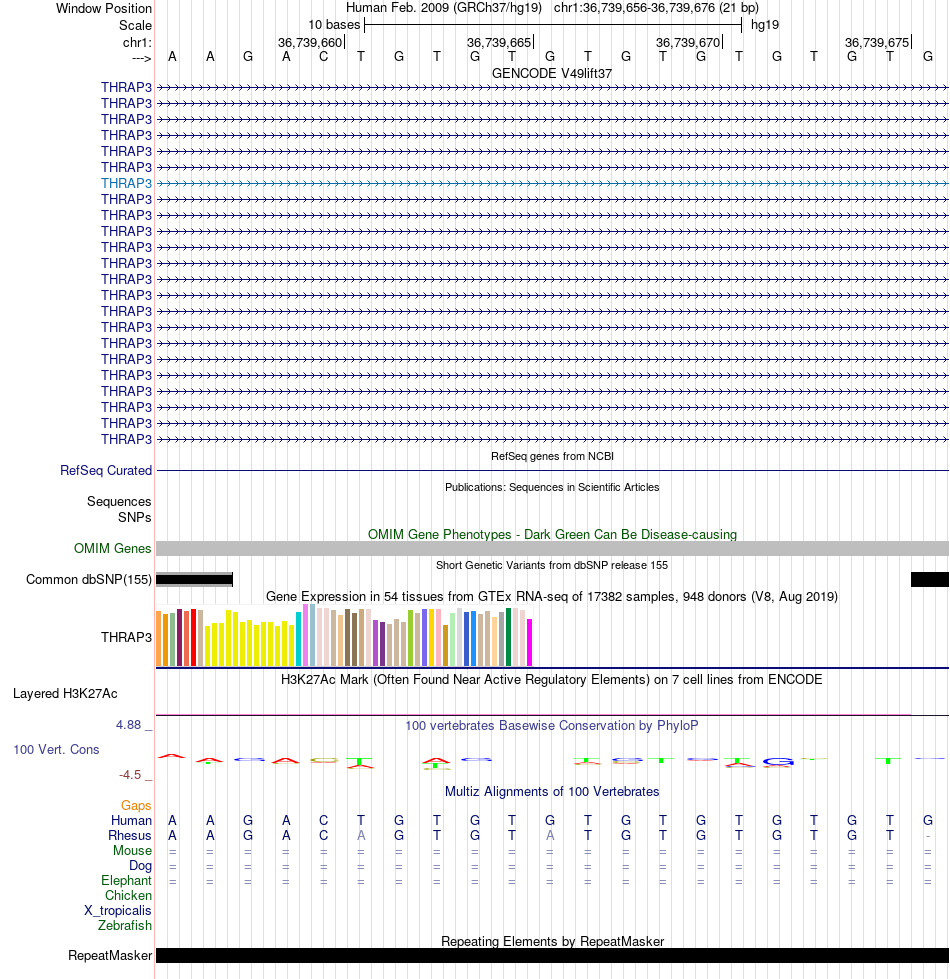Click the 10 bases scale bar
This screenshot has width=950, height=979.
[x=553, y=25]
